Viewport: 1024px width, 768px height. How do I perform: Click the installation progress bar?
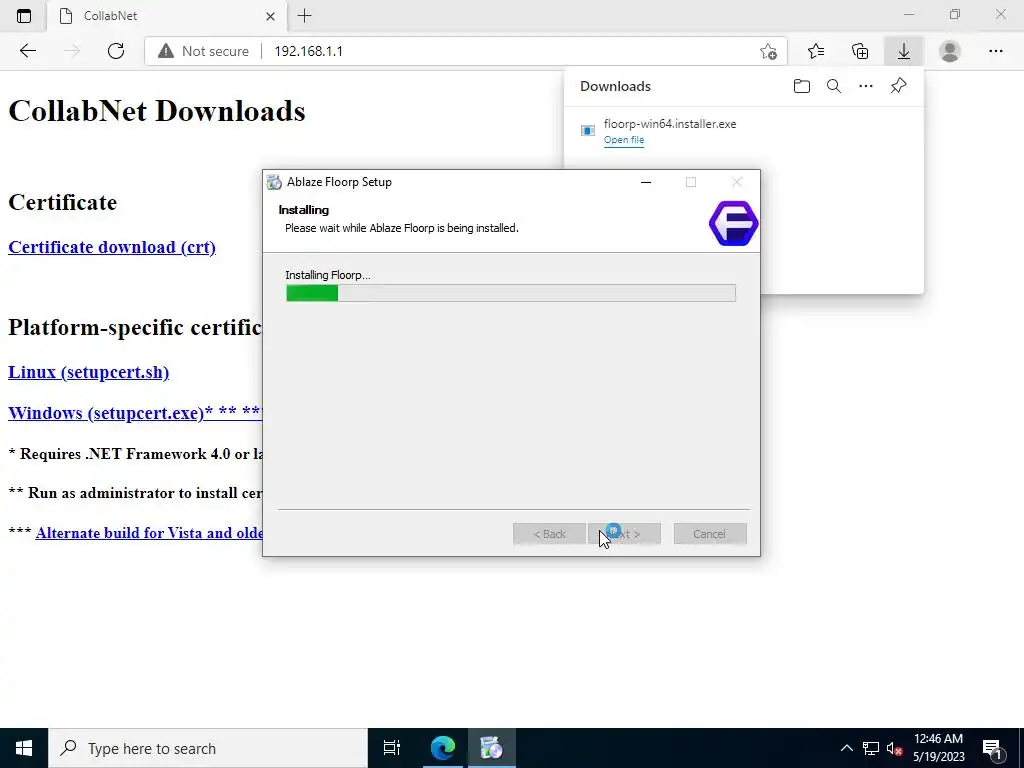coord(511,293)
